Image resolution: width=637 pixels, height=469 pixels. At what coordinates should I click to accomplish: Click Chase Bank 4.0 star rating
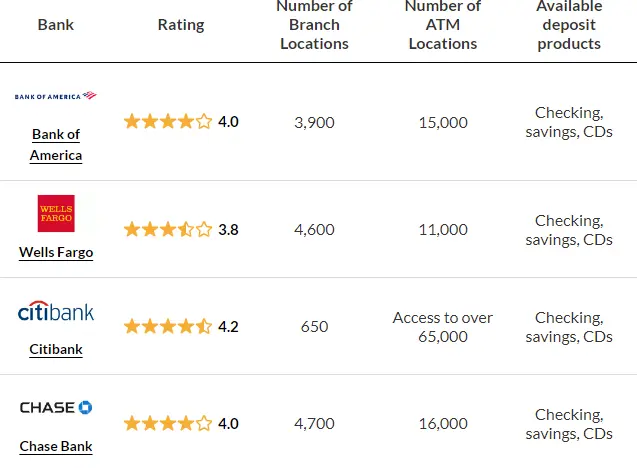point(181,423)
